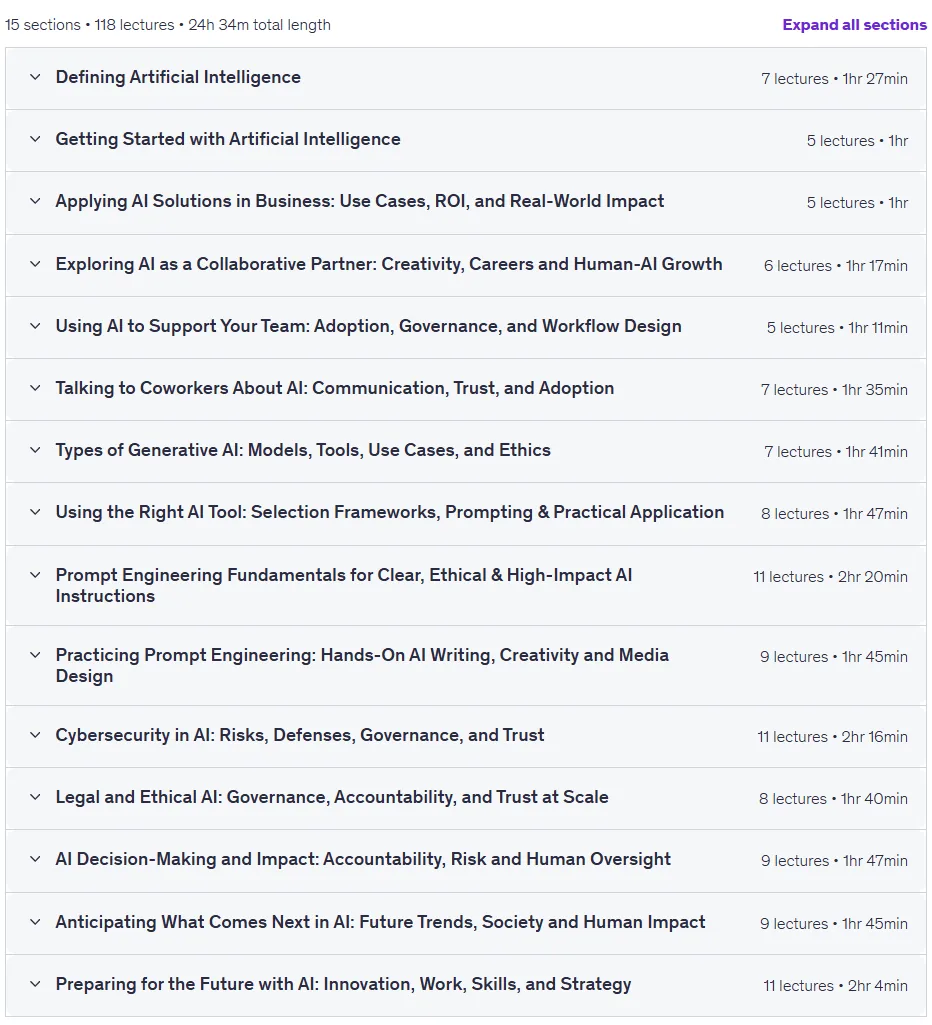Click the Prompt Engineering Fundamentals 2hr 20min label

coord(873,577)
